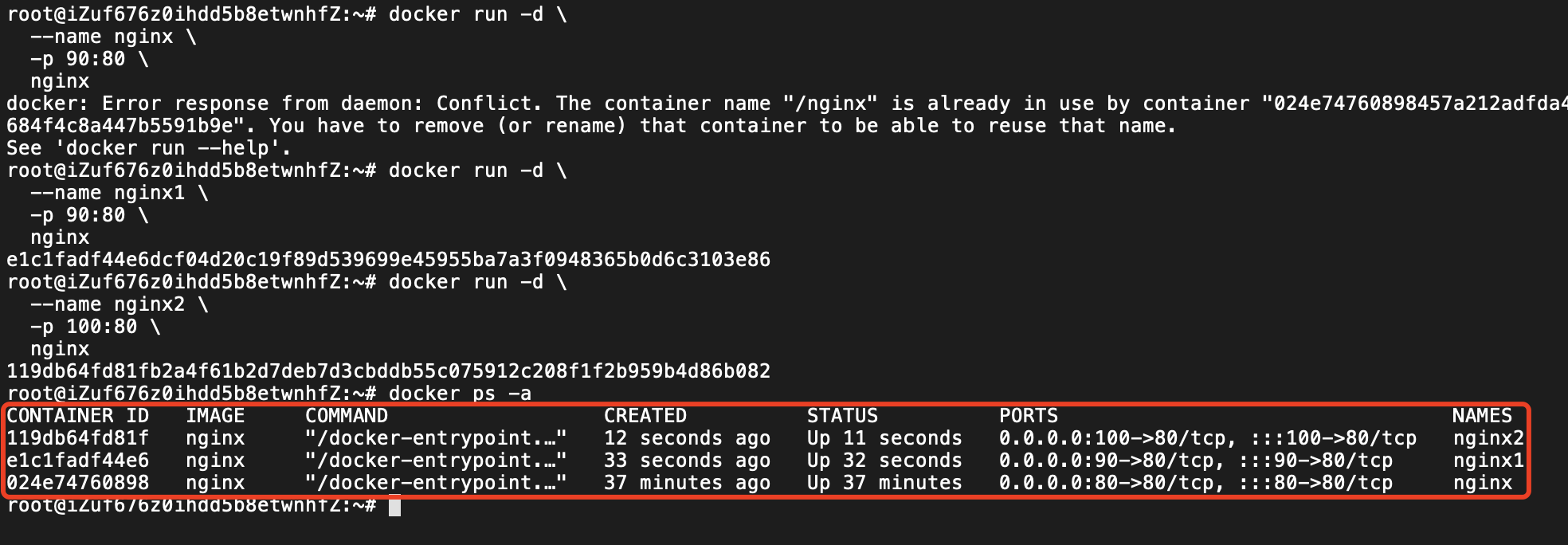Click the full container hash starting with e1c1fadf44e6dcf

tap(388, 260)
